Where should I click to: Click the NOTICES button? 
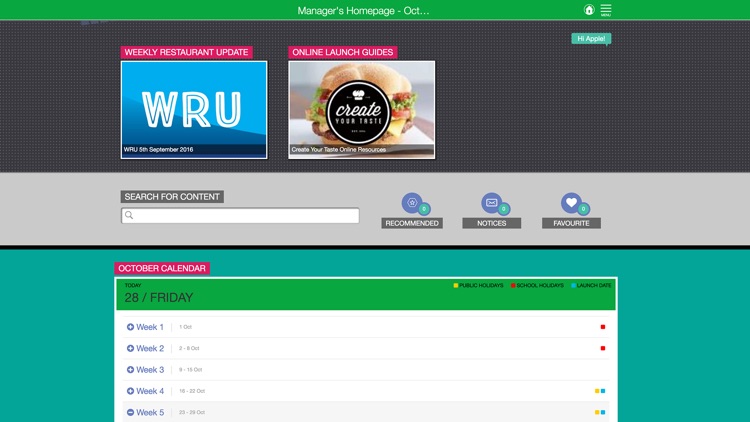pyautogui.click(x=491, y=223)
